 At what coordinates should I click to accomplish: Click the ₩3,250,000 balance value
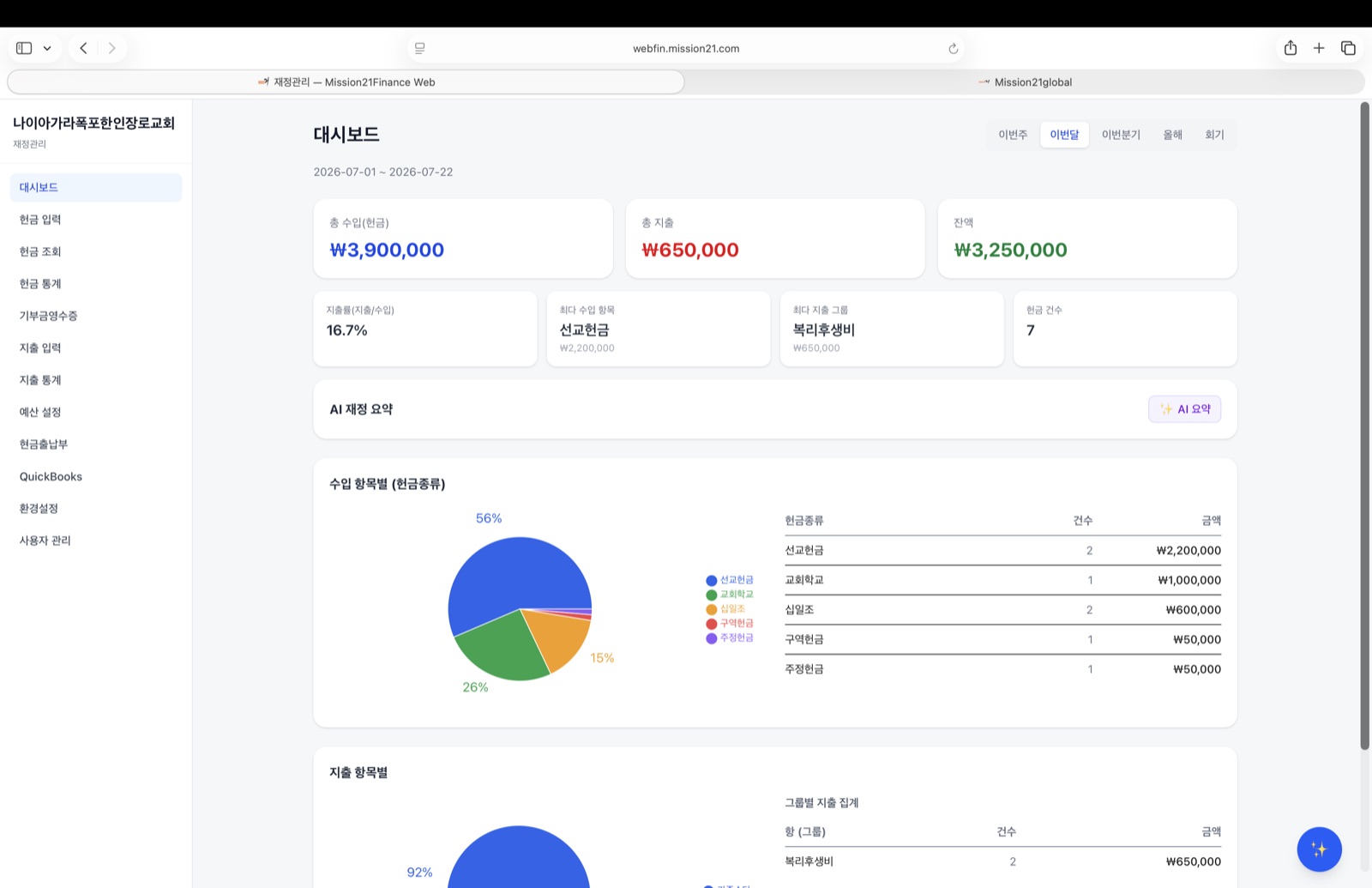[x=1011, y=250]
